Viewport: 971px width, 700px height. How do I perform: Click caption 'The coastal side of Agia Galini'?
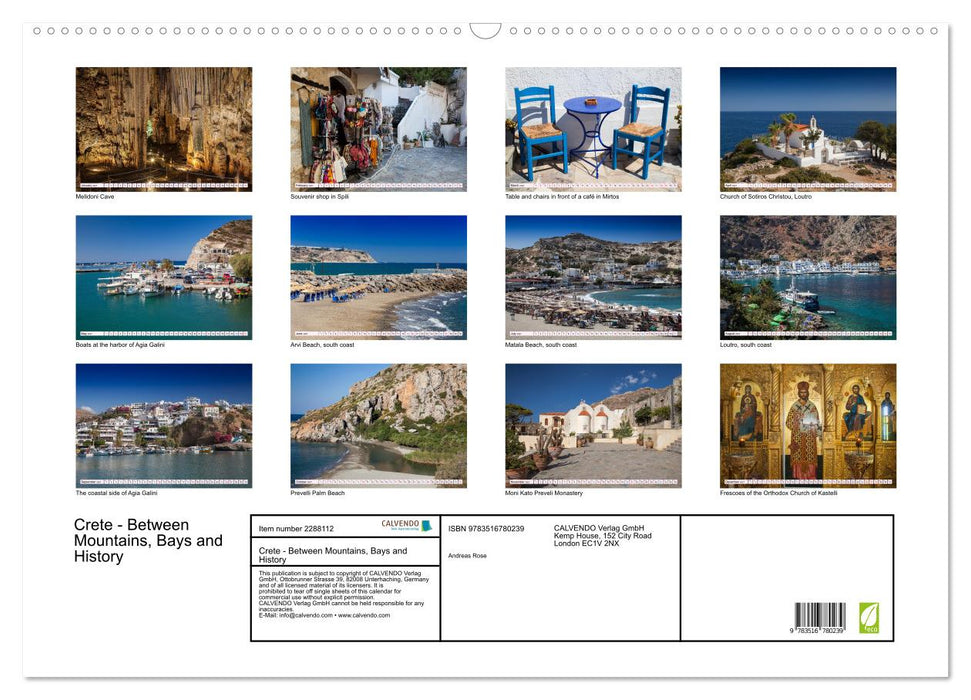click(116, 493)
